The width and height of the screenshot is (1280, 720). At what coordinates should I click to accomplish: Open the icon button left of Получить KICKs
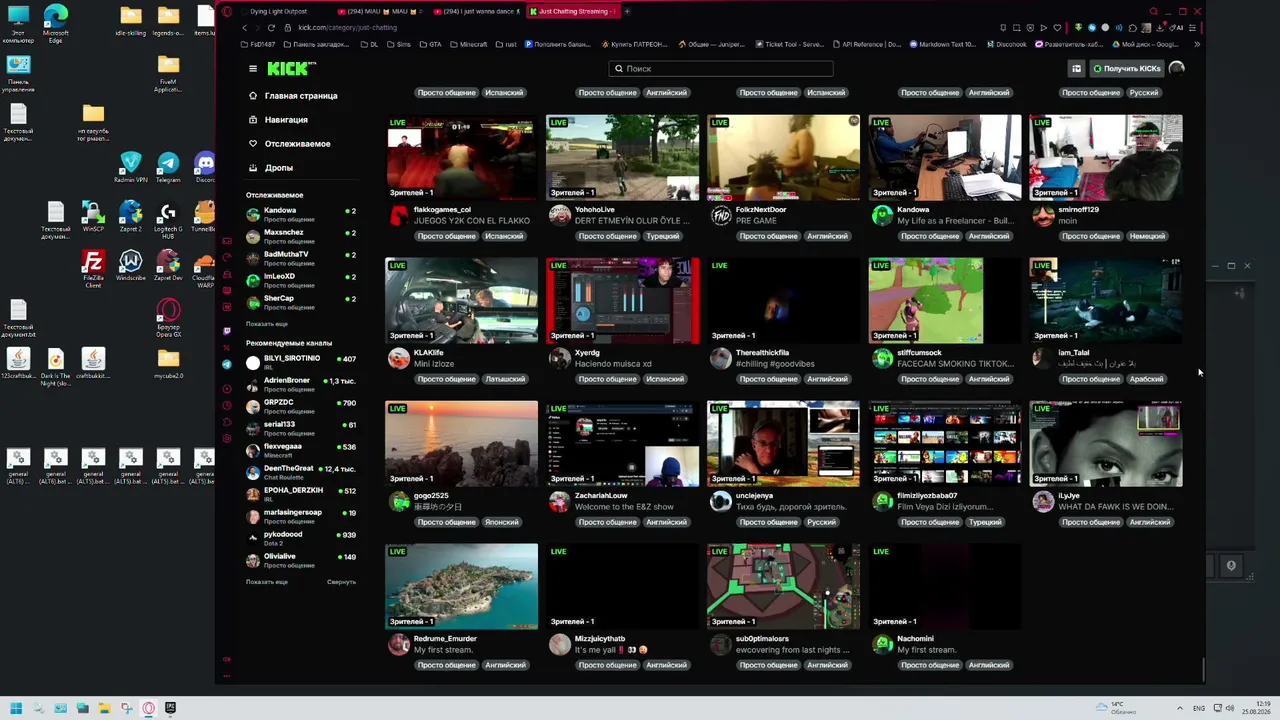pos(1076,69)
